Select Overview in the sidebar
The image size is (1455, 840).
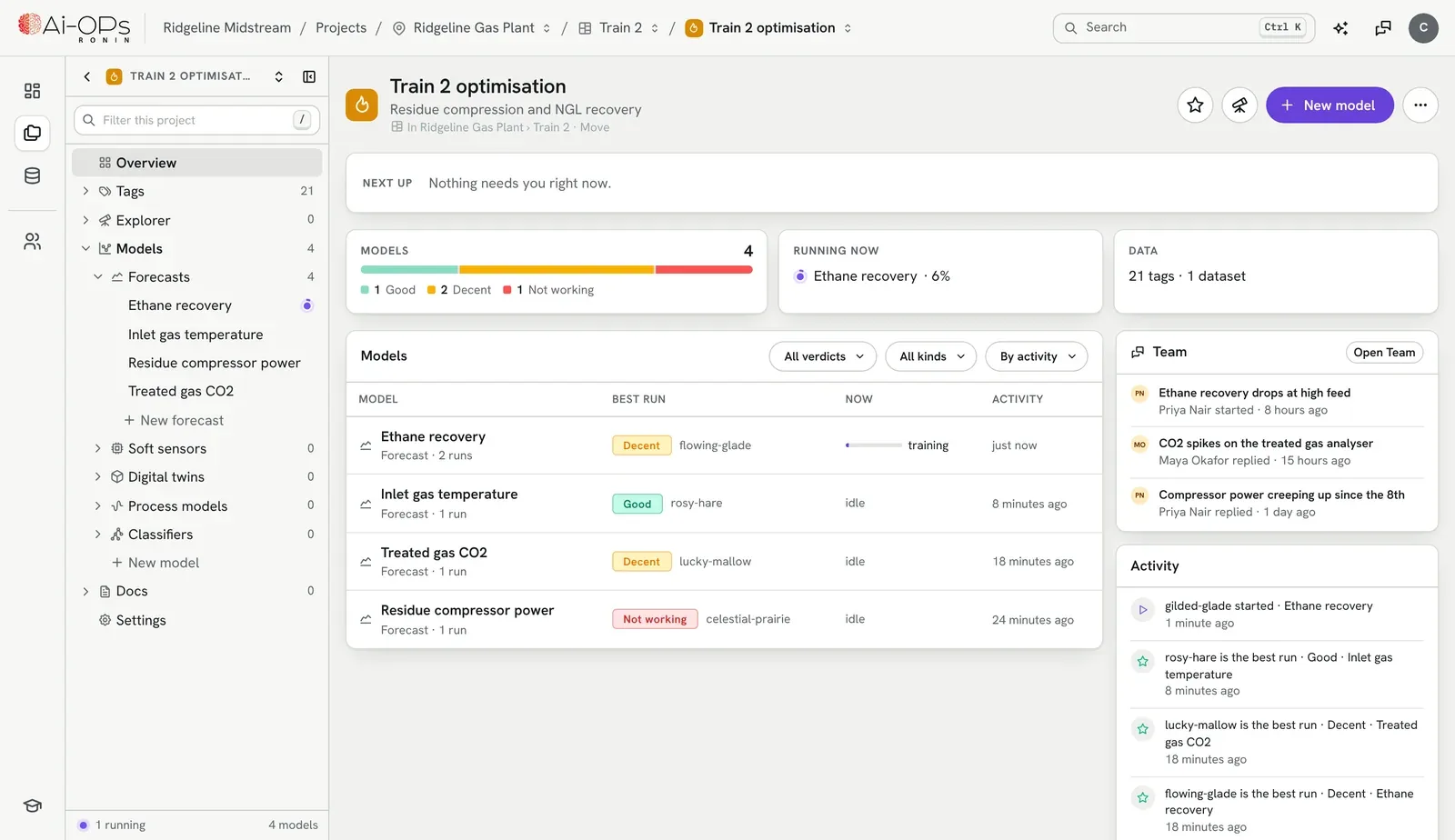[x=197, y=163]
